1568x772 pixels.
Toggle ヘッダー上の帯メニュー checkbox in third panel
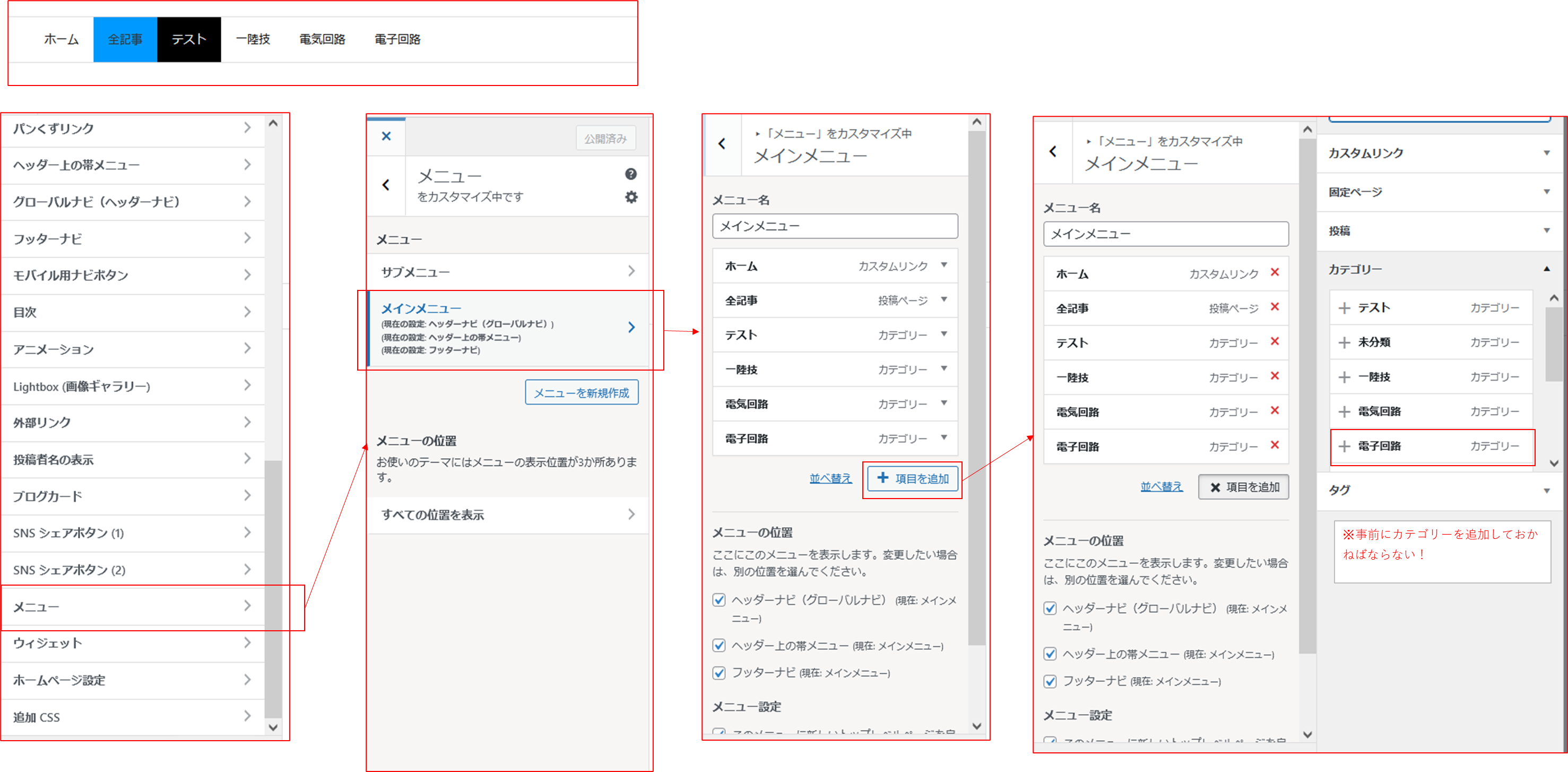click(x=719, y=645)
